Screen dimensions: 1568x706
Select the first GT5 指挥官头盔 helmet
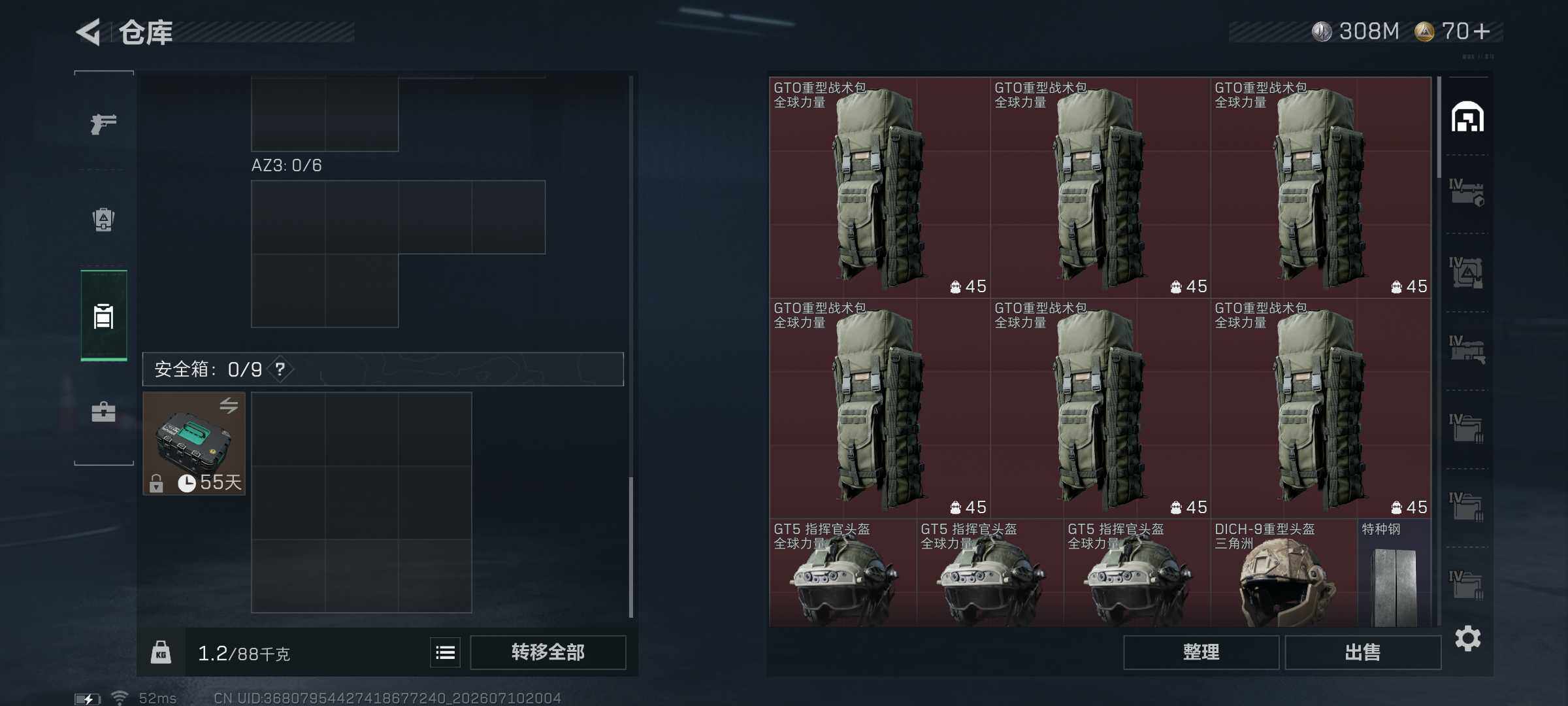[x=843, y=573]
